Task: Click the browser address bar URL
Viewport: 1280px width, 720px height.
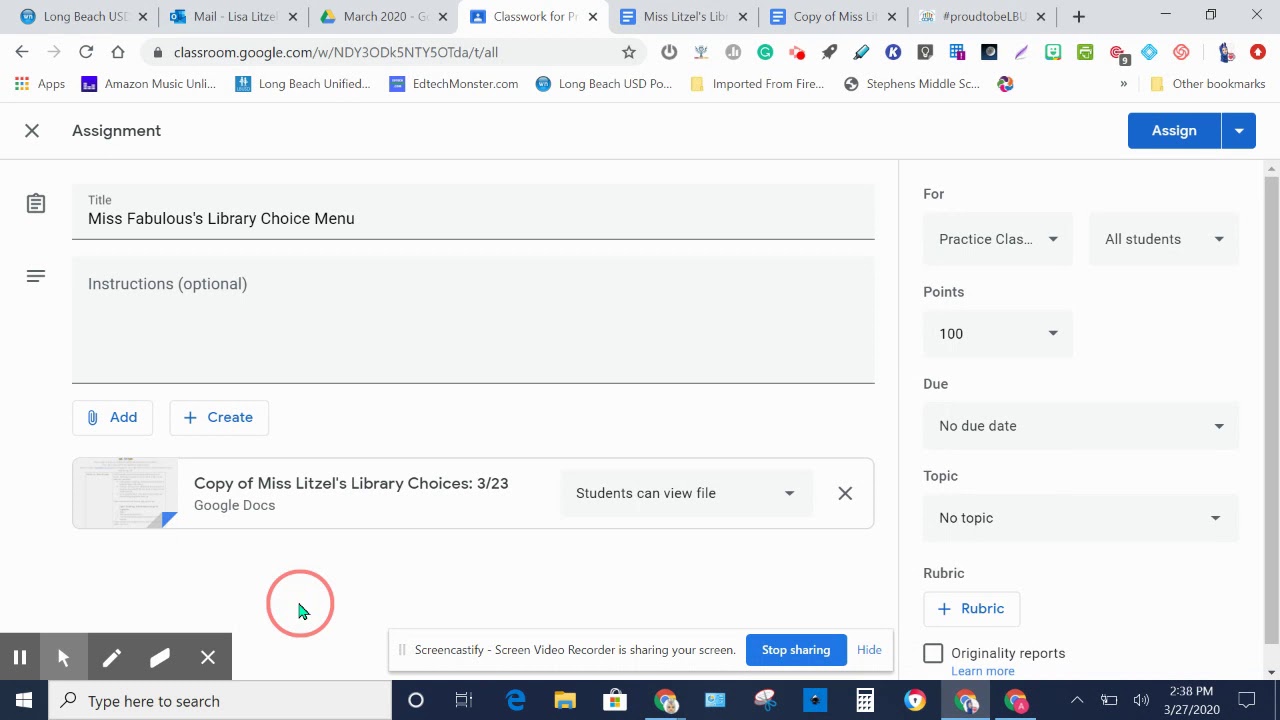Action: [336, 52]
